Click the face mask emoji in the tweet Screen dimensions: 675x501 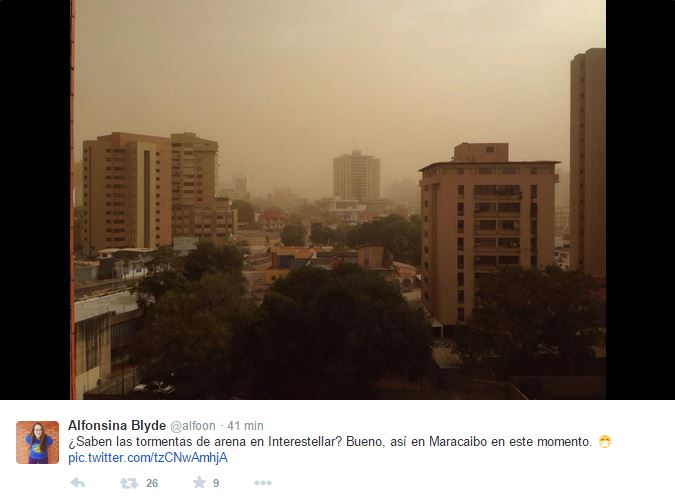click(605, 442)
